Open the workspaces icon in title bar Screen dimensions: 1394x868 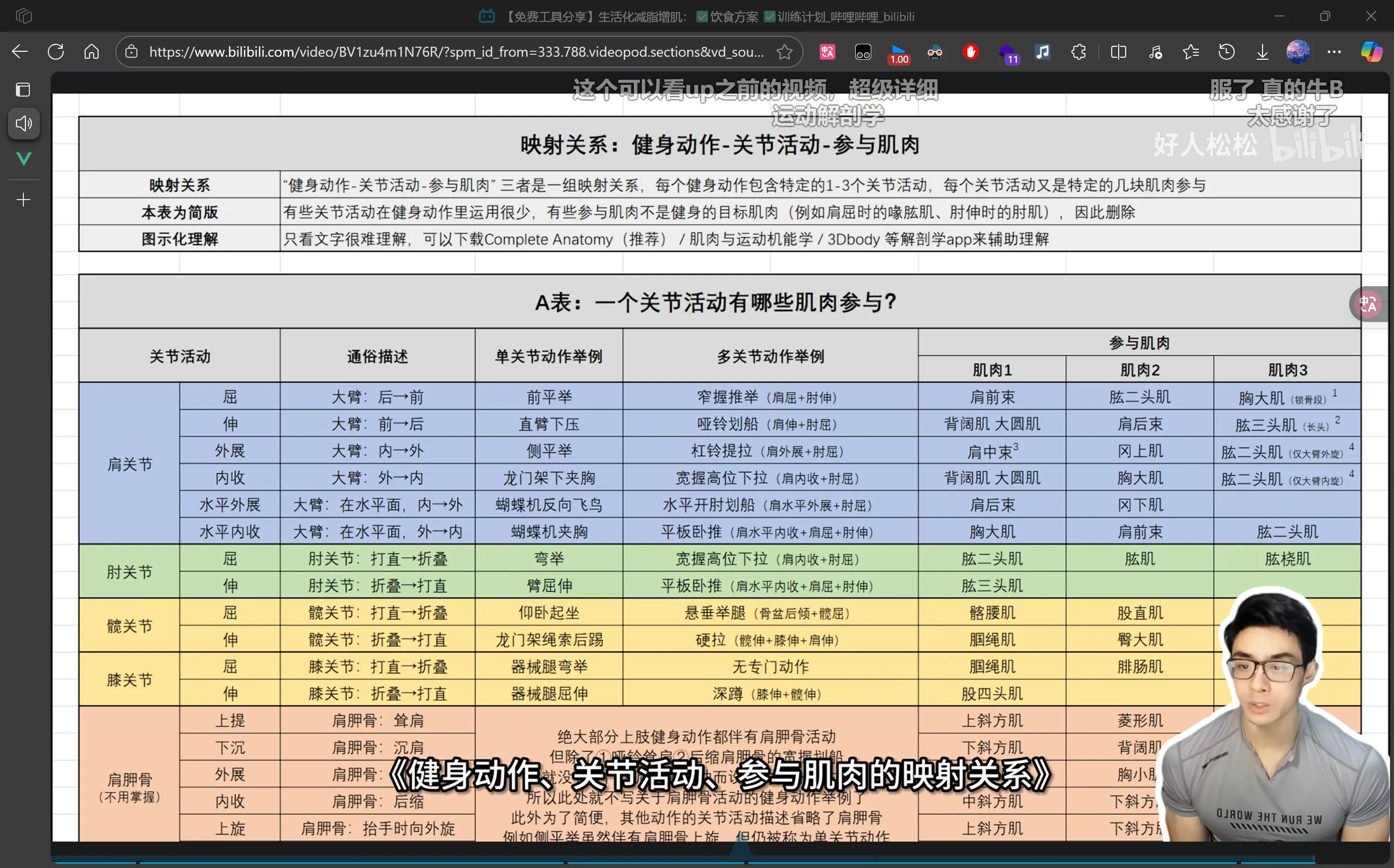(x=23, y=16)
